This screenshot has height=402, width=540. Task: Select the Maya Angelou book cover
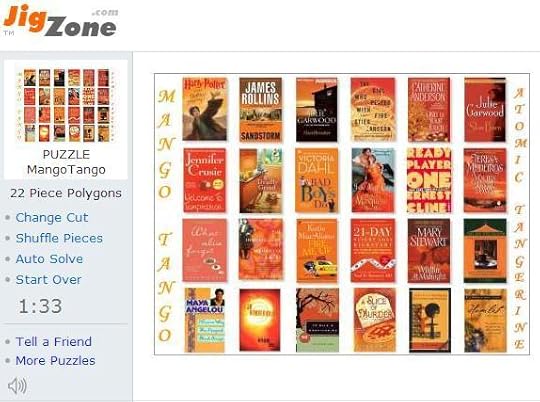(205, 320)
